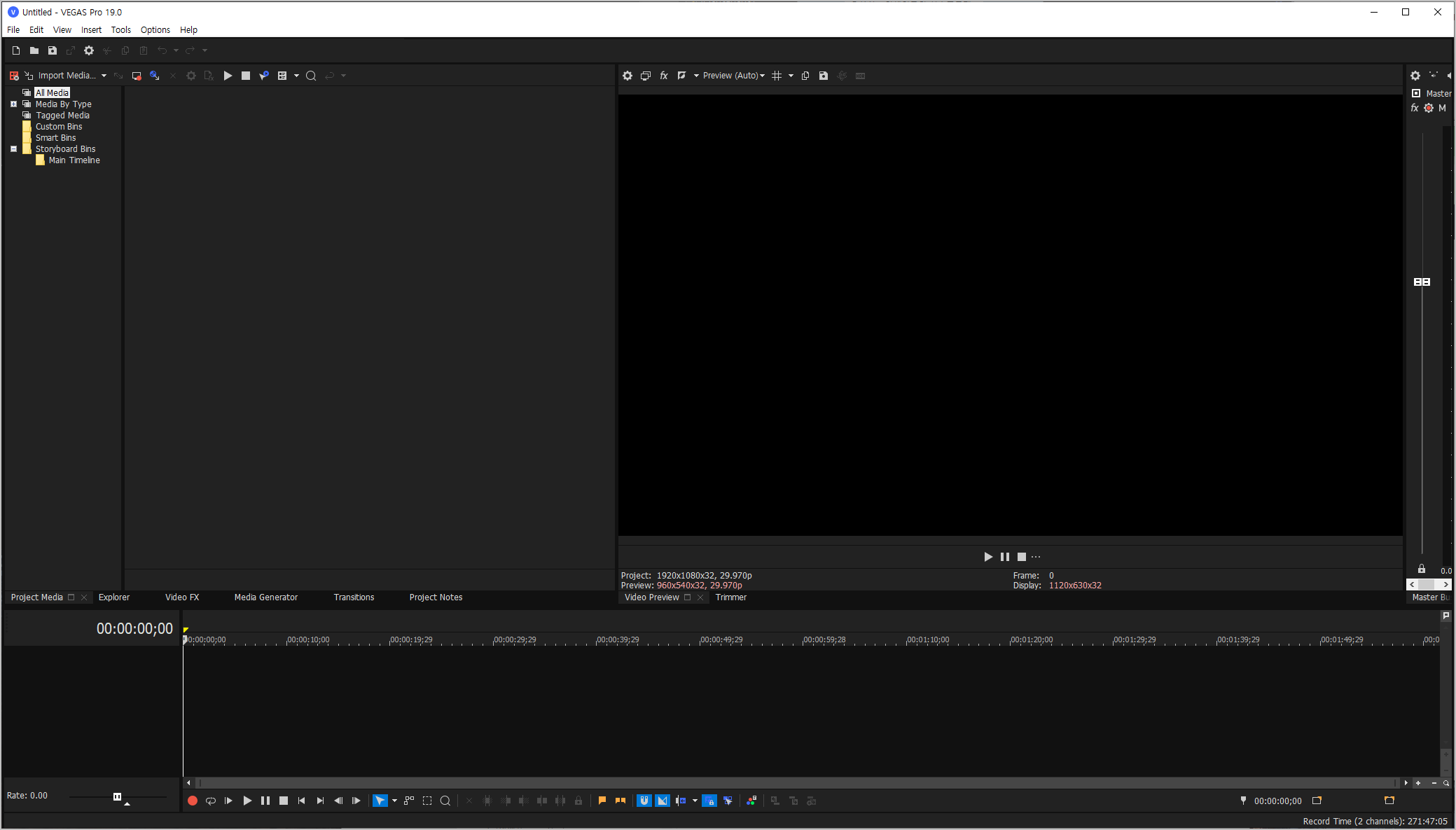This screenshot has width=1456, height=830.
Task: Insert a Marker with the orange flag
Action: pos(602,801)
